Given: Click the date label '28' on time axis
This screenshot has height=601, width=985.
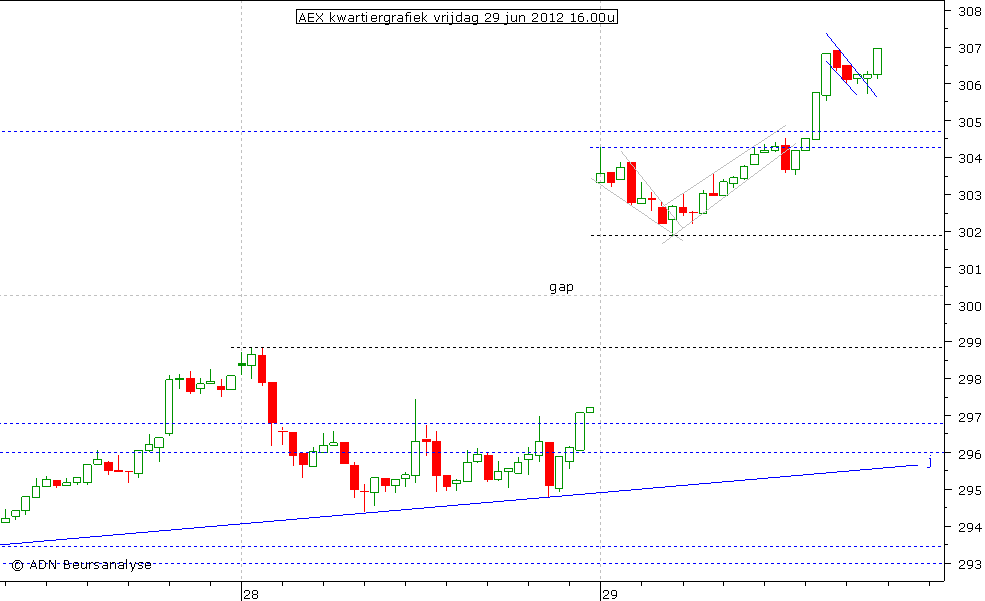Looking at the screenshot, I should click(251, 594).
